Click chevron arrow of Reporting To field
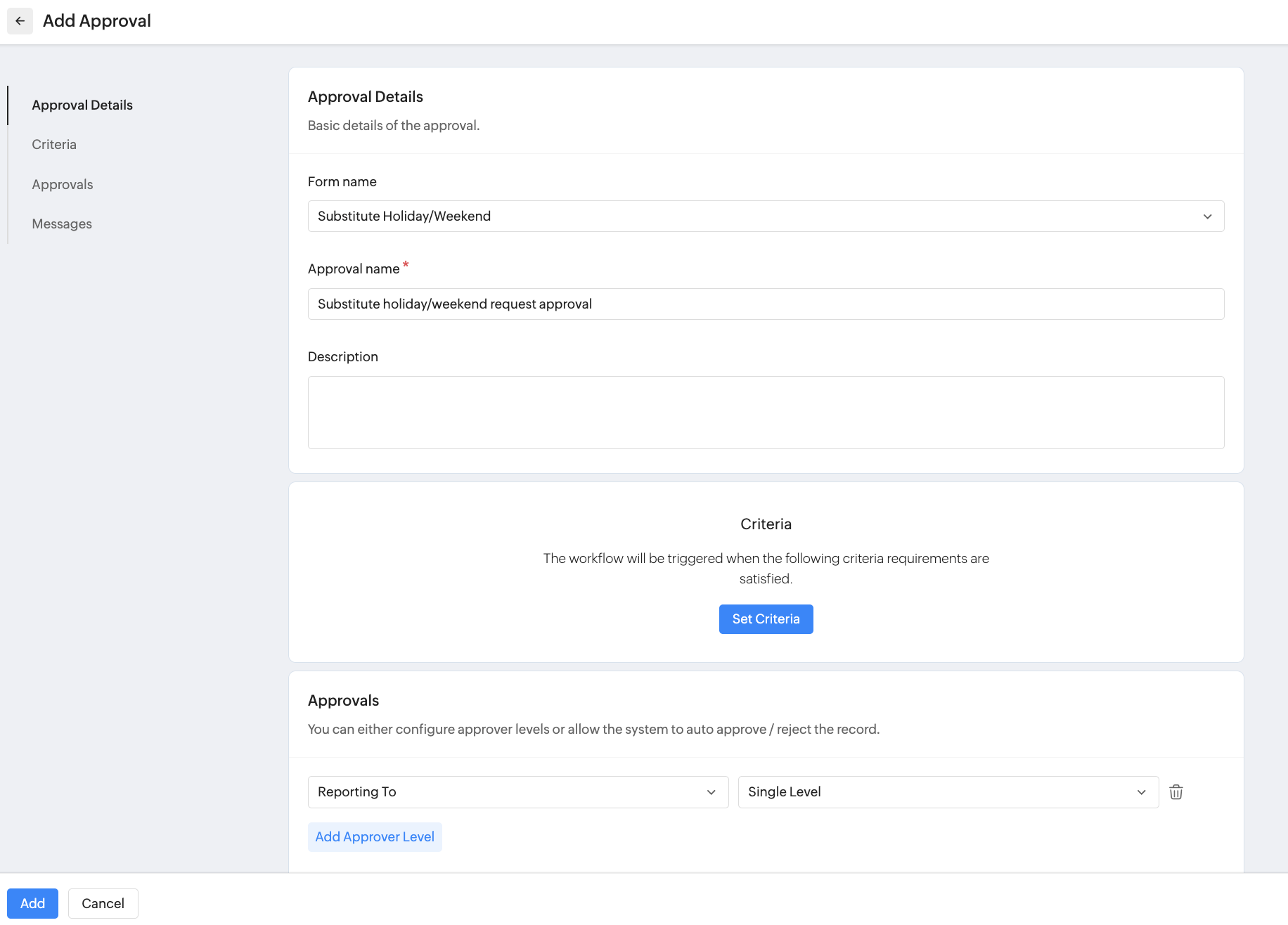This screenshot has height=925, width=1288. tap(711, 792)
